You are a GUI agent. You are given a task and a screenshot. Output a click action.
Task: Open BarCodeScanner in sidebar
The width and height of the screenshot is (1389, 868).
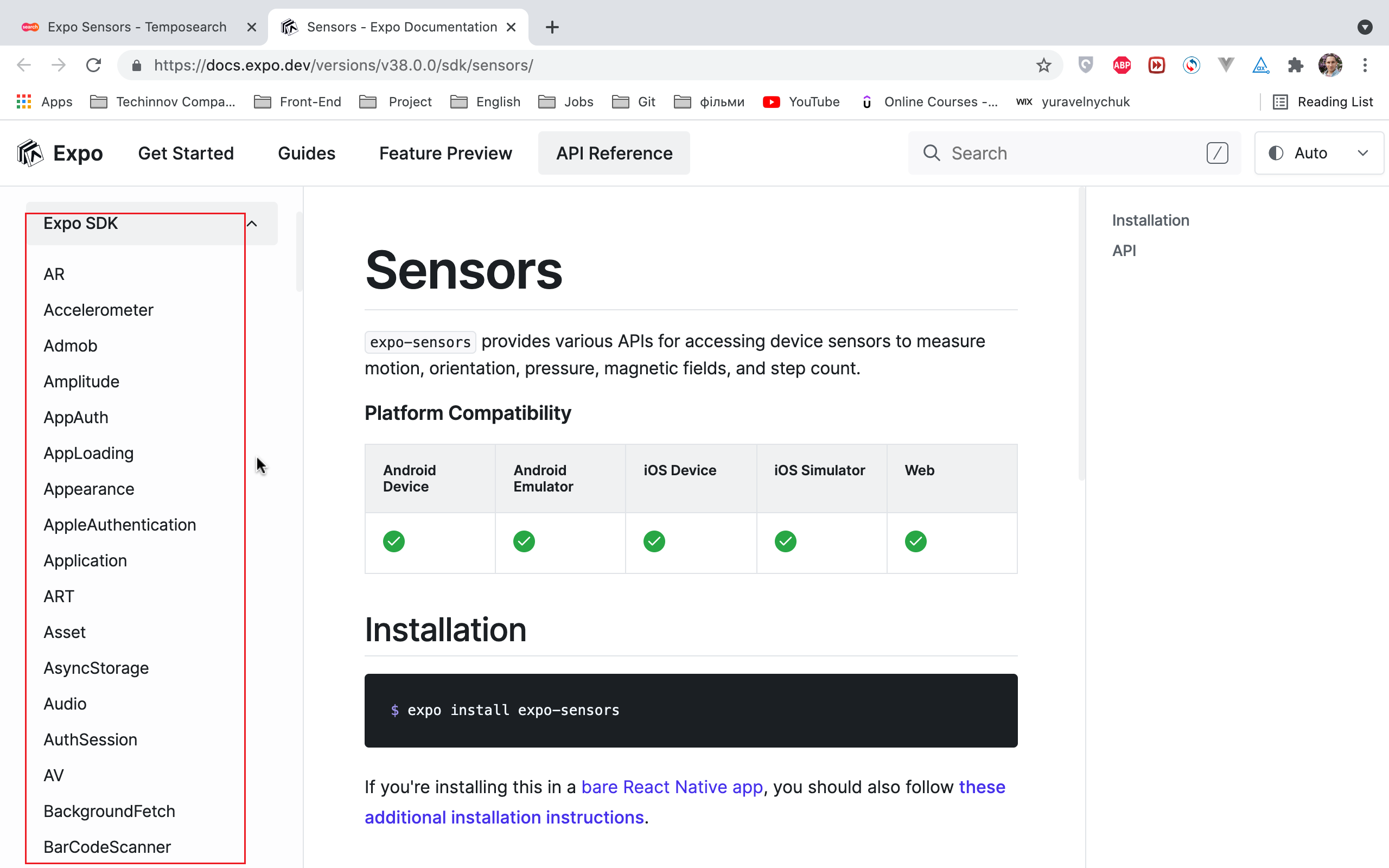click(107, 847)
